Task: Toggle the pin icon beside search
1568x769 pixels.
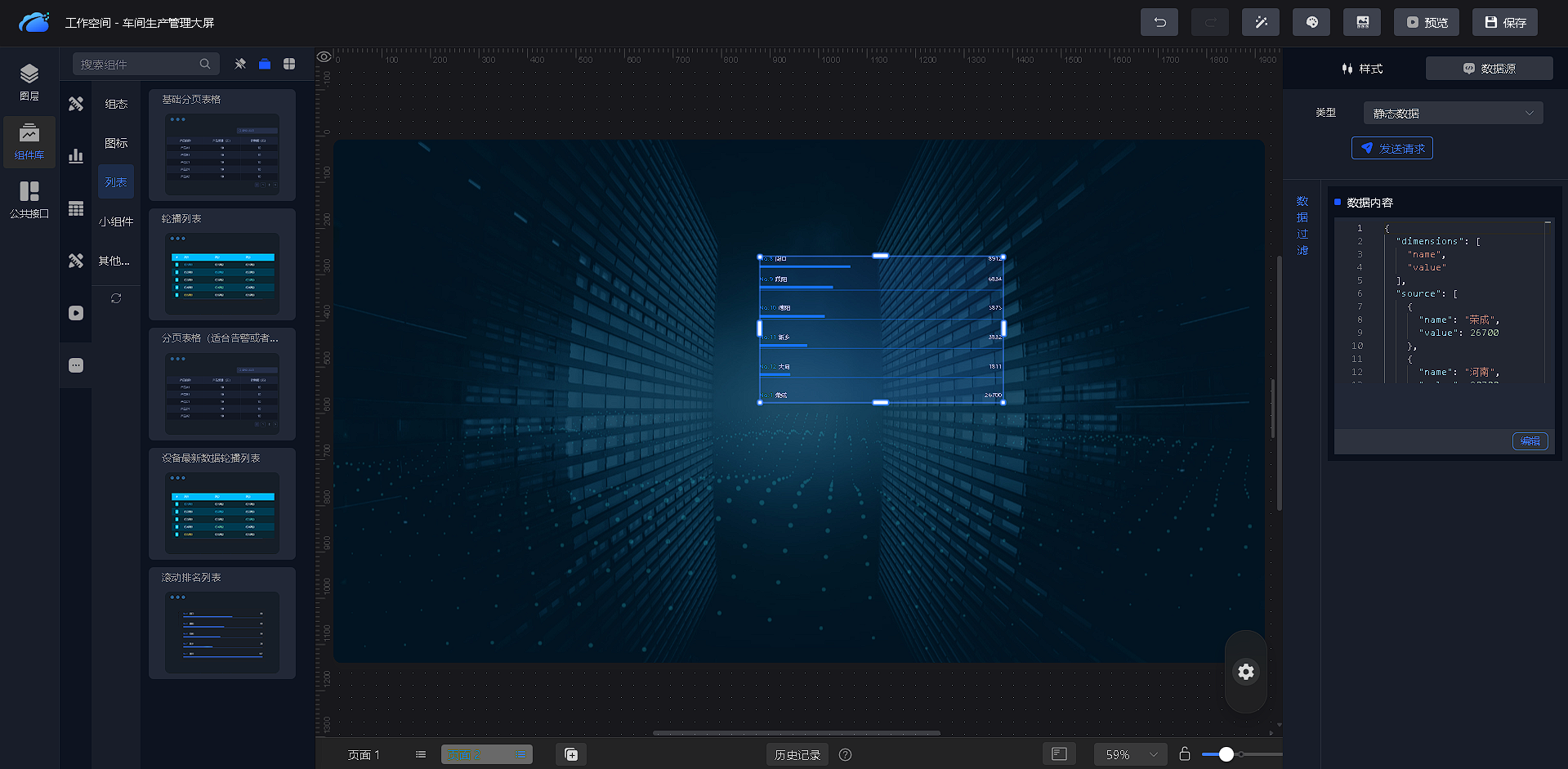Action: (240, 64)
